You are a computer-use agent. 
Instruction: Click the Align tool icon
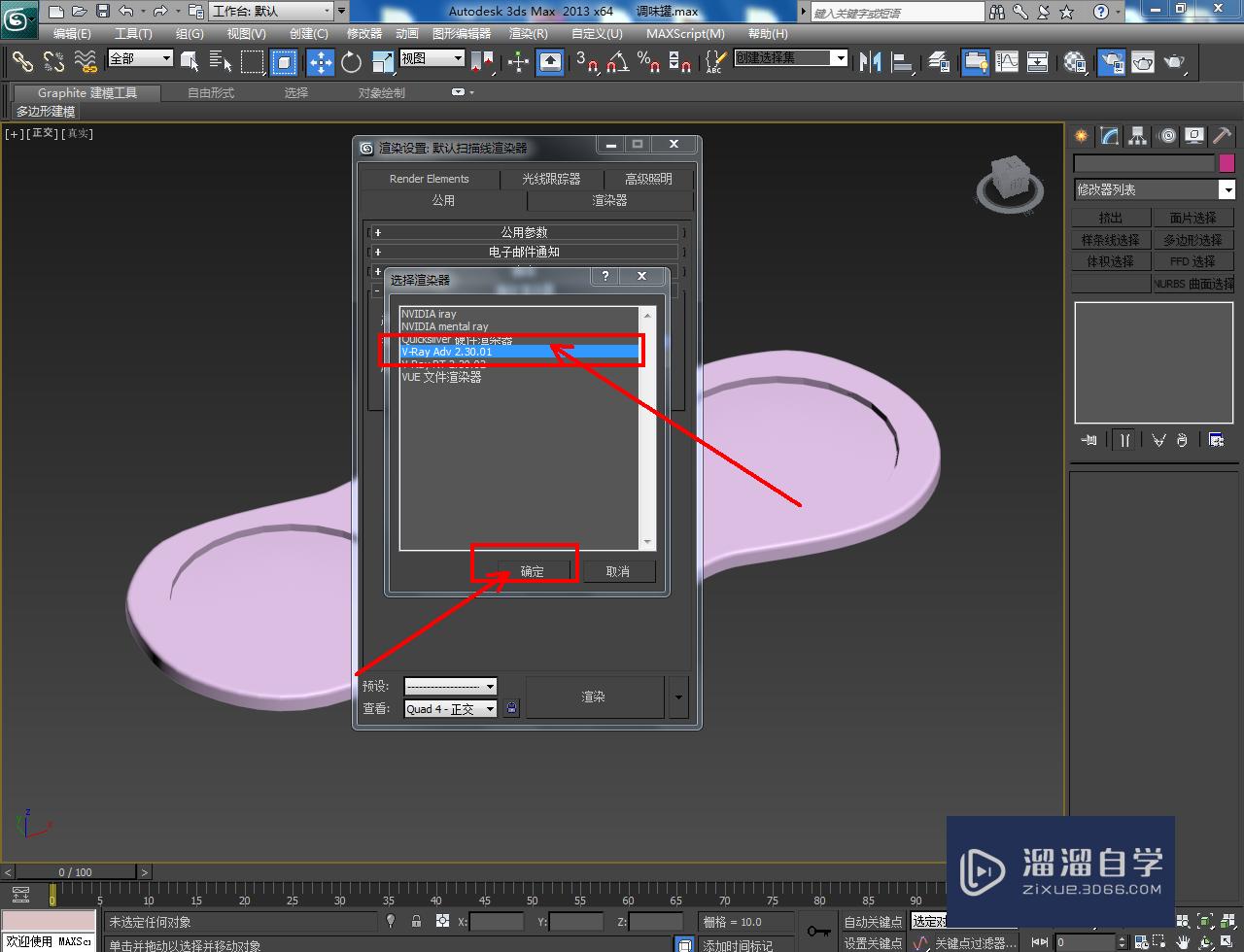click(x=903, y=62)
